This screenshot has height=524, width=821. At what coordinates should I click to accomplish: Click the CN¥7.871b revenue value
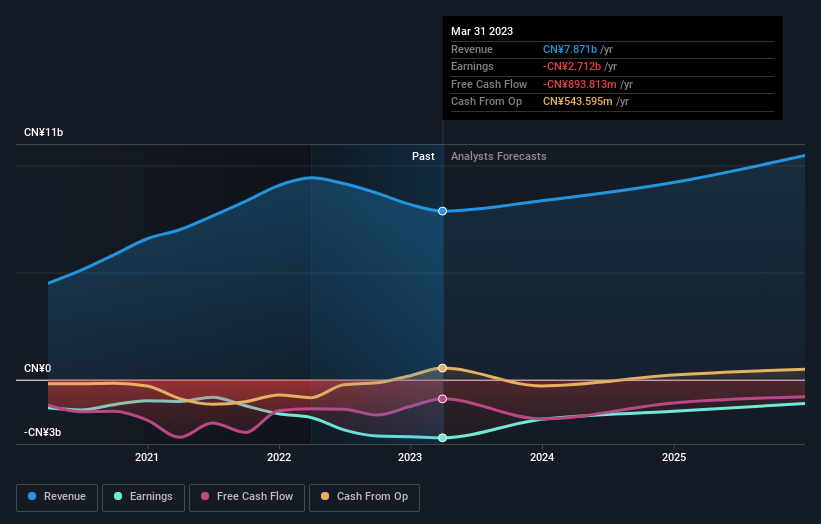pos(570,49)
